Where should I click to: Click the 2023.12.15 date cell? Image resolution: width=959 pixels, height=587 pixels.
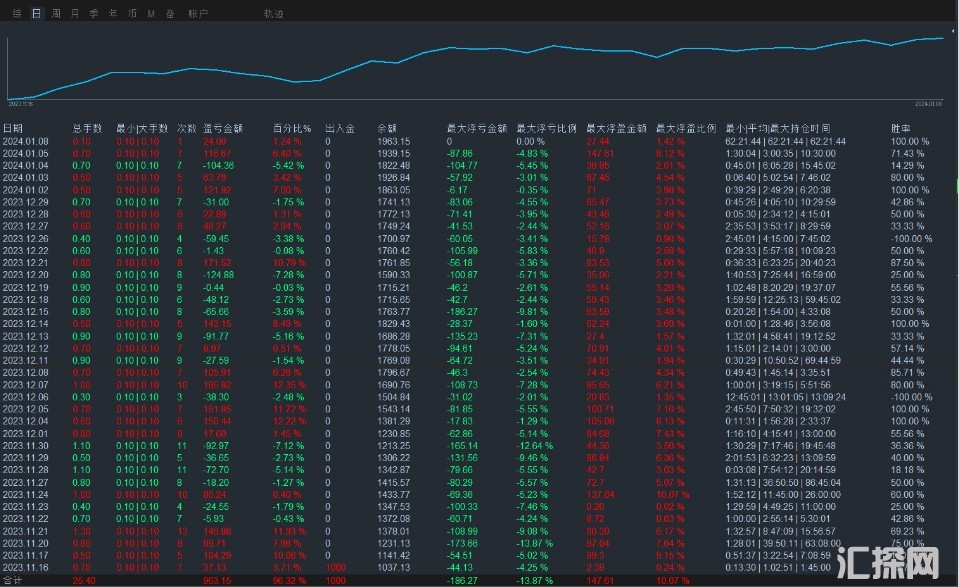coord(26,312)
